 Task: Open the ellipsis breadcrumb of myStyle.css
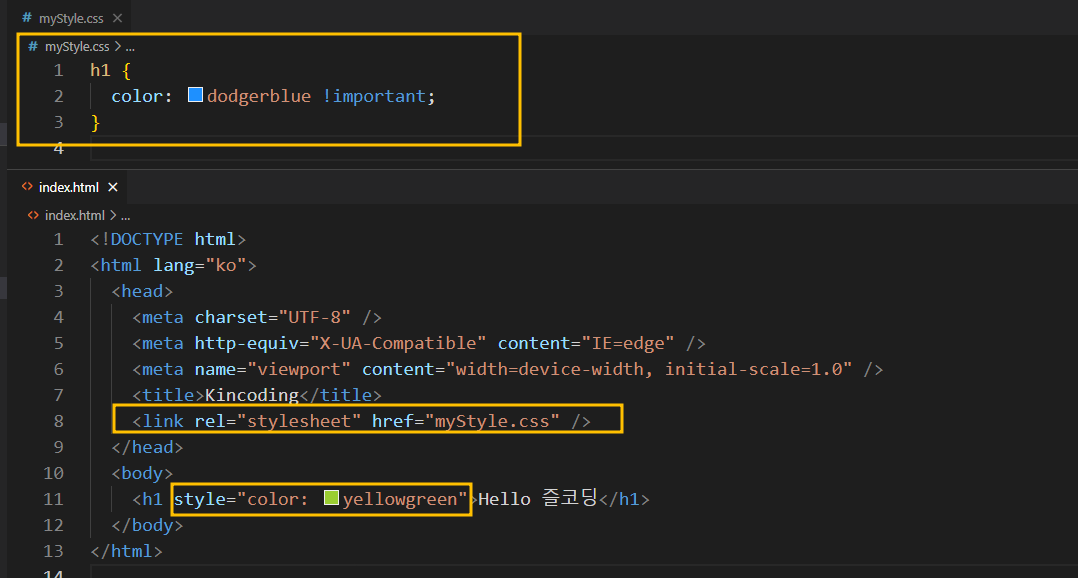(130, 47)
